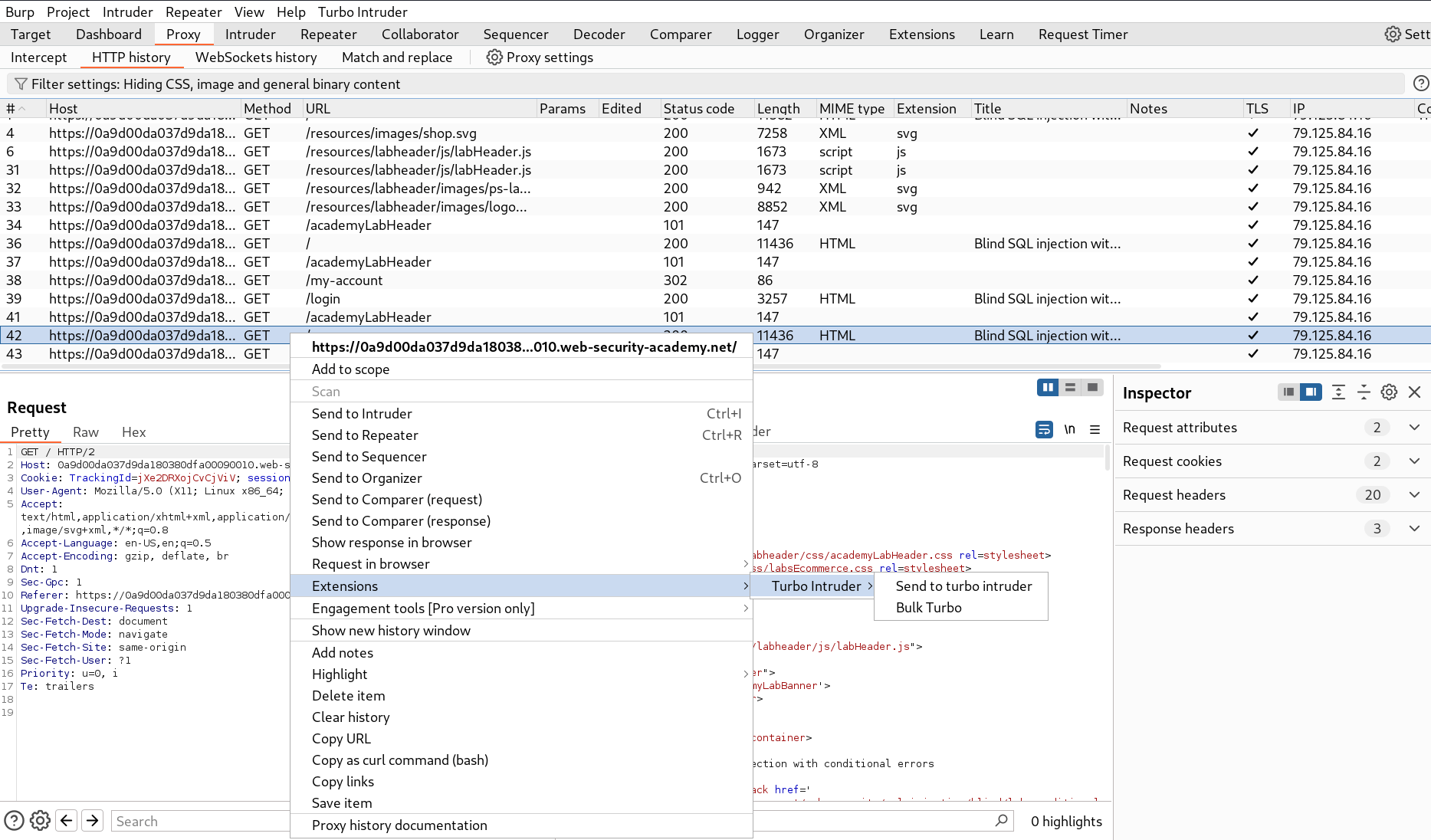Switch request view to Raw

pyautogui.click(x=86, y=432)
